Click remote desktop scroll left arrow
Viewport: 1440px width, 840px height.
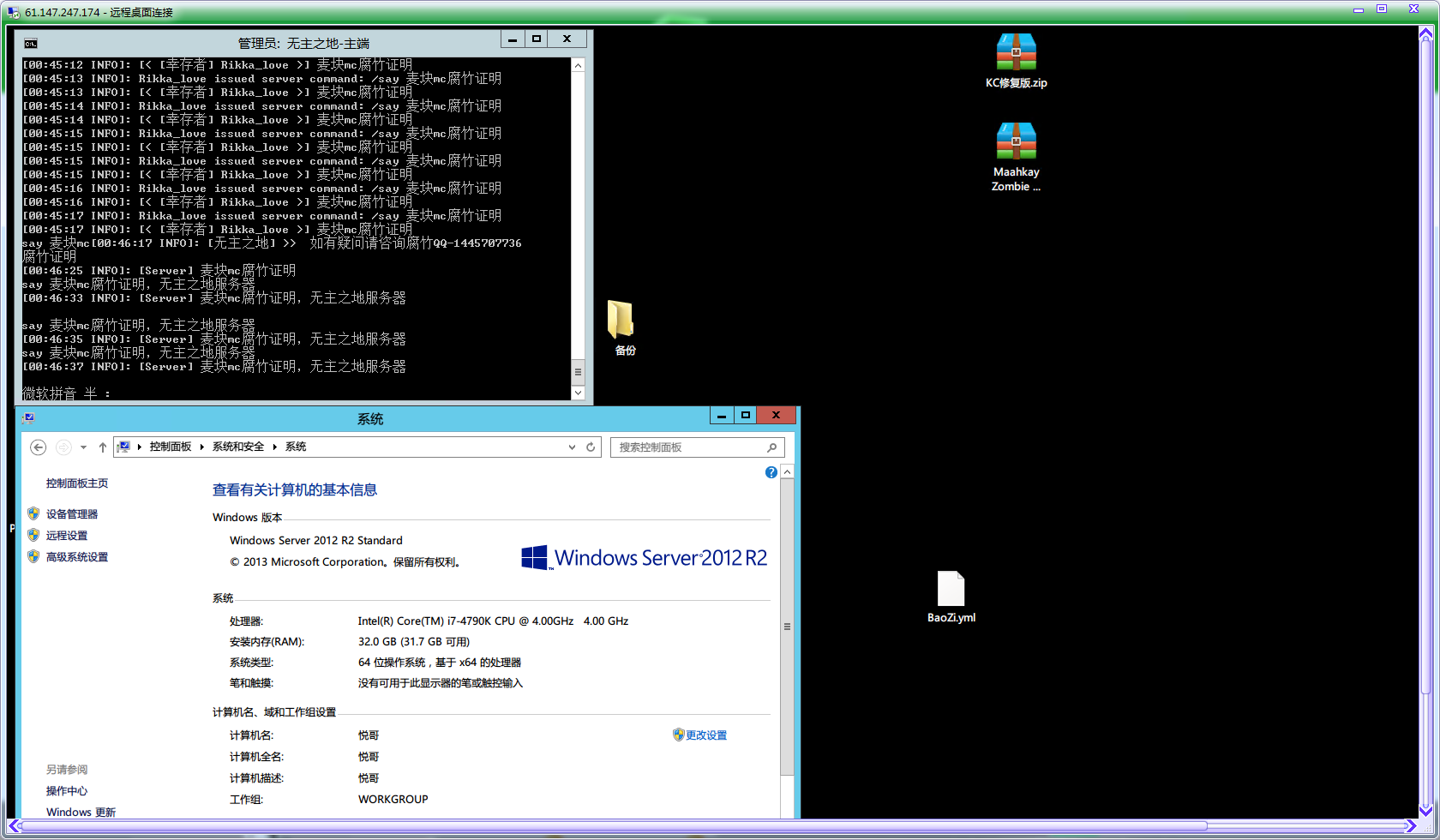point(14,826)
